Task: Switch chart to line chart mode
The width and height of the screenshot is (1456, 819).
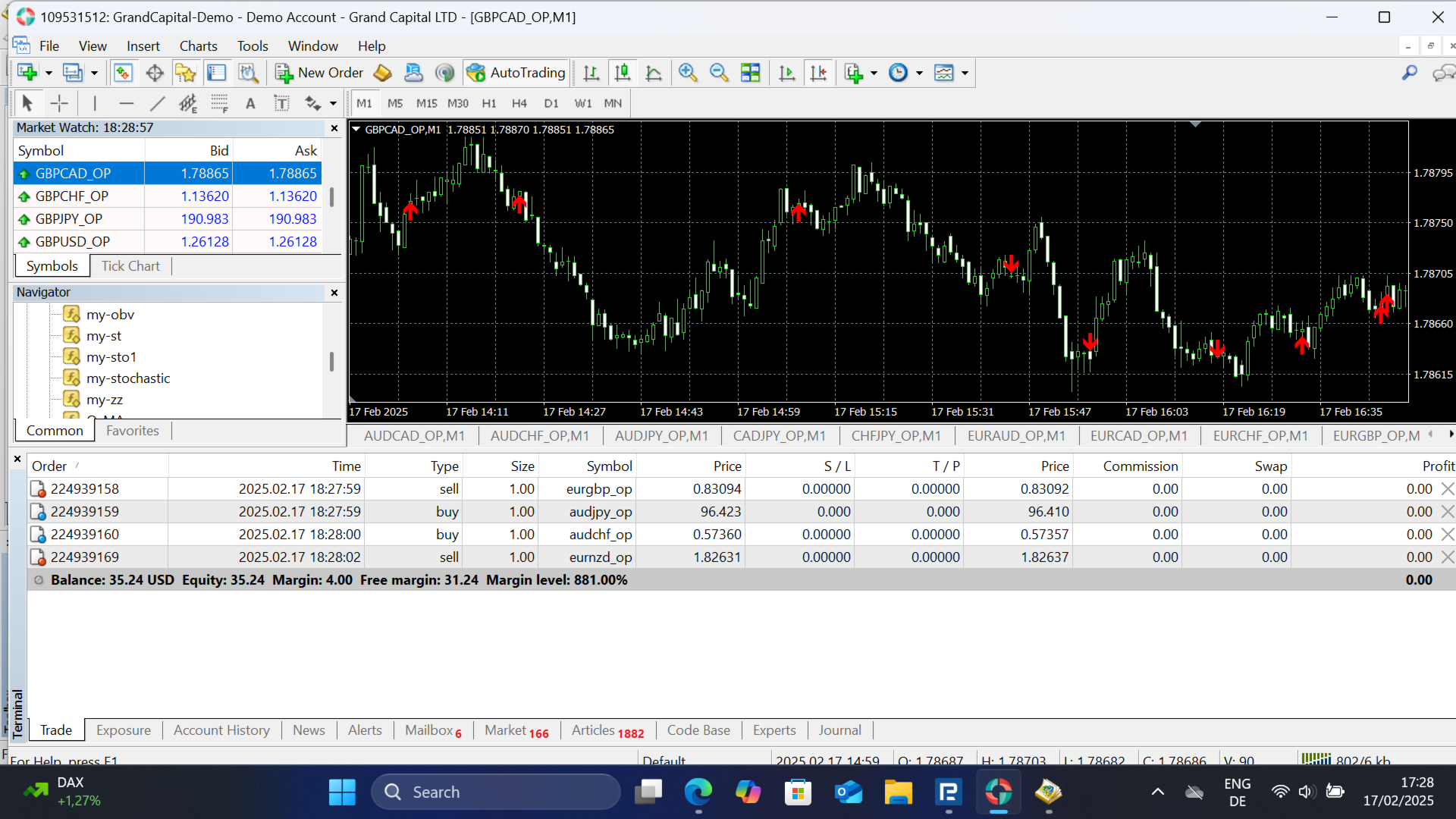Action: pos(654,72)
